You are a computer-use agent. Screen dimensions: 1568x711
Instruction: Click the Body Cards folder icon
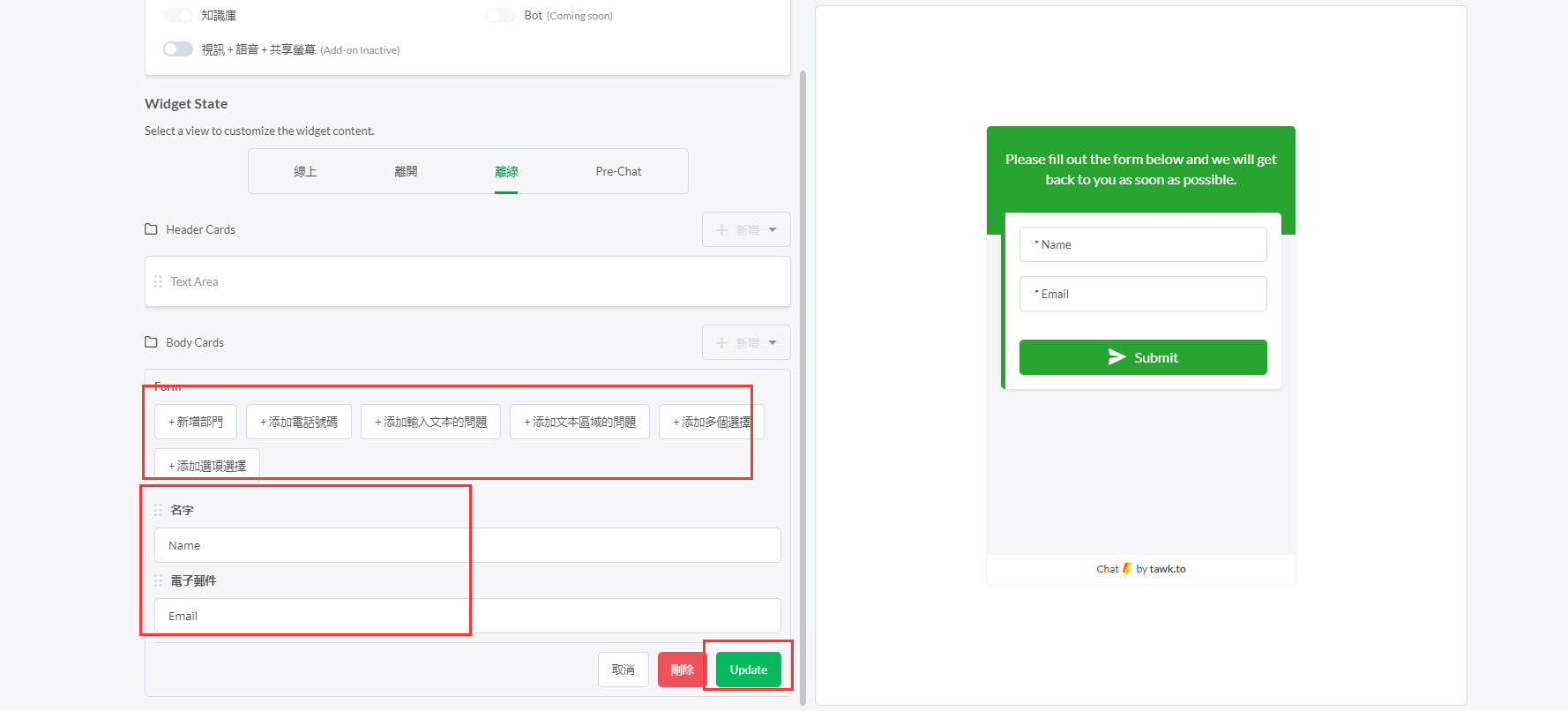coord(151,342)
